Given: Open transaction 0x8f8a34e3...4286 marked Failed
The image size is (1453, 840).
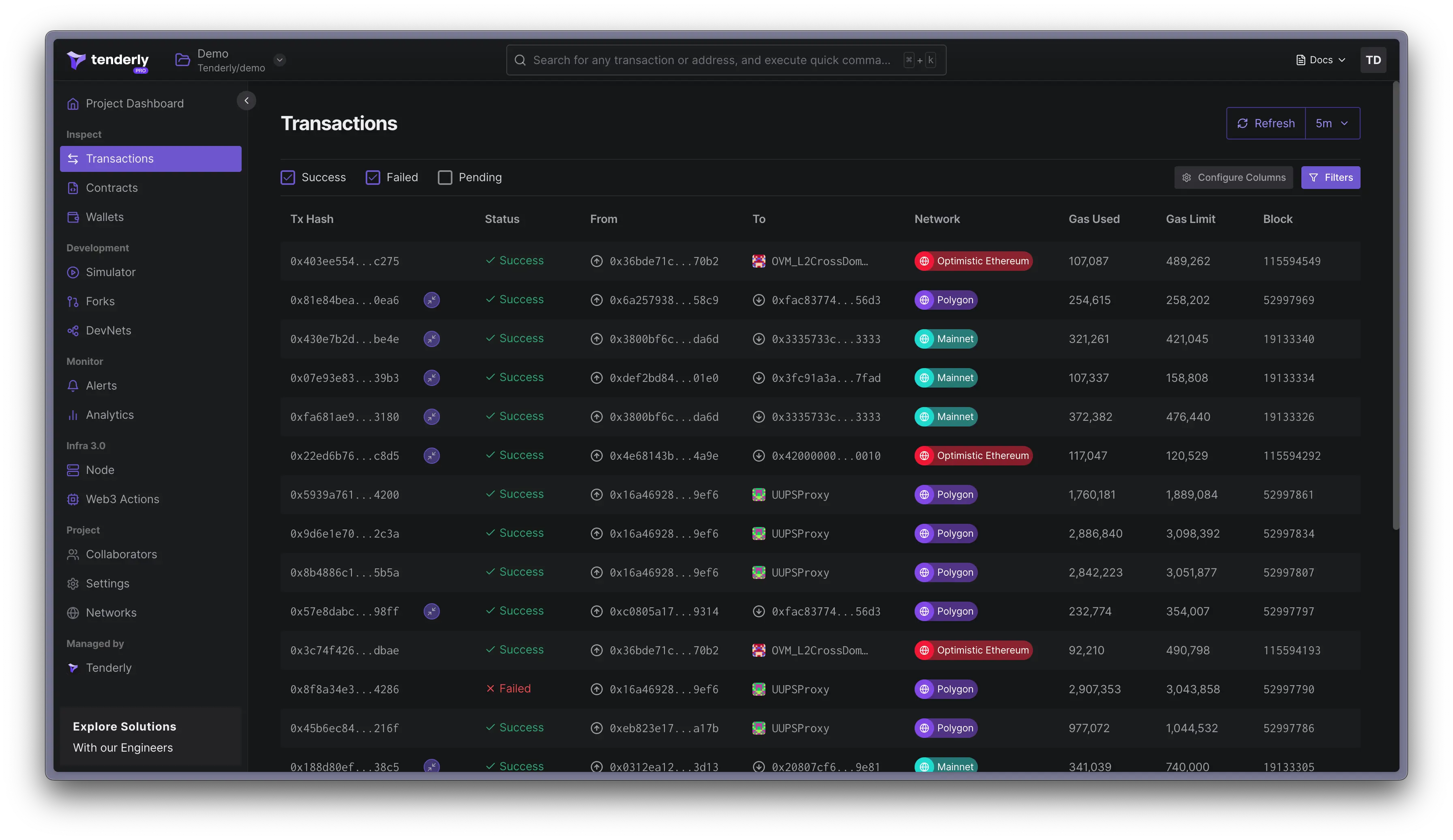Looking at the screenshot, I should [344, 689].
